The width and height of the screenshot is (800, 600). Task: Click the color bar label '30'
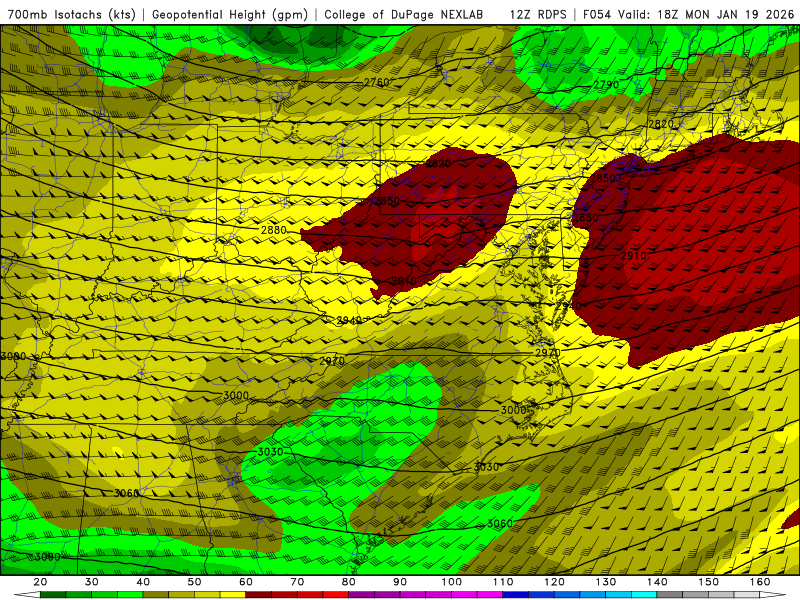[x=91, y=582]
